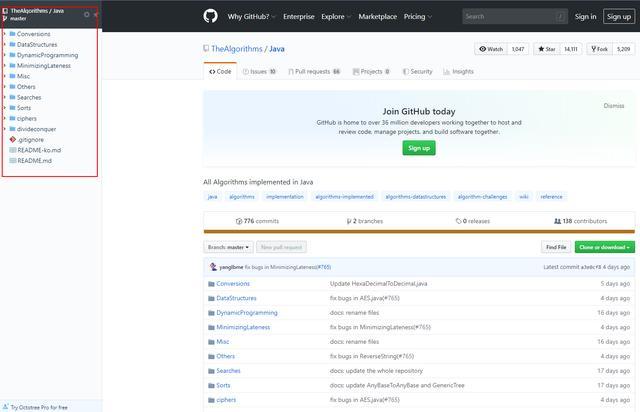
Task: Click the GitHub search field
Action: pos(514,16)
